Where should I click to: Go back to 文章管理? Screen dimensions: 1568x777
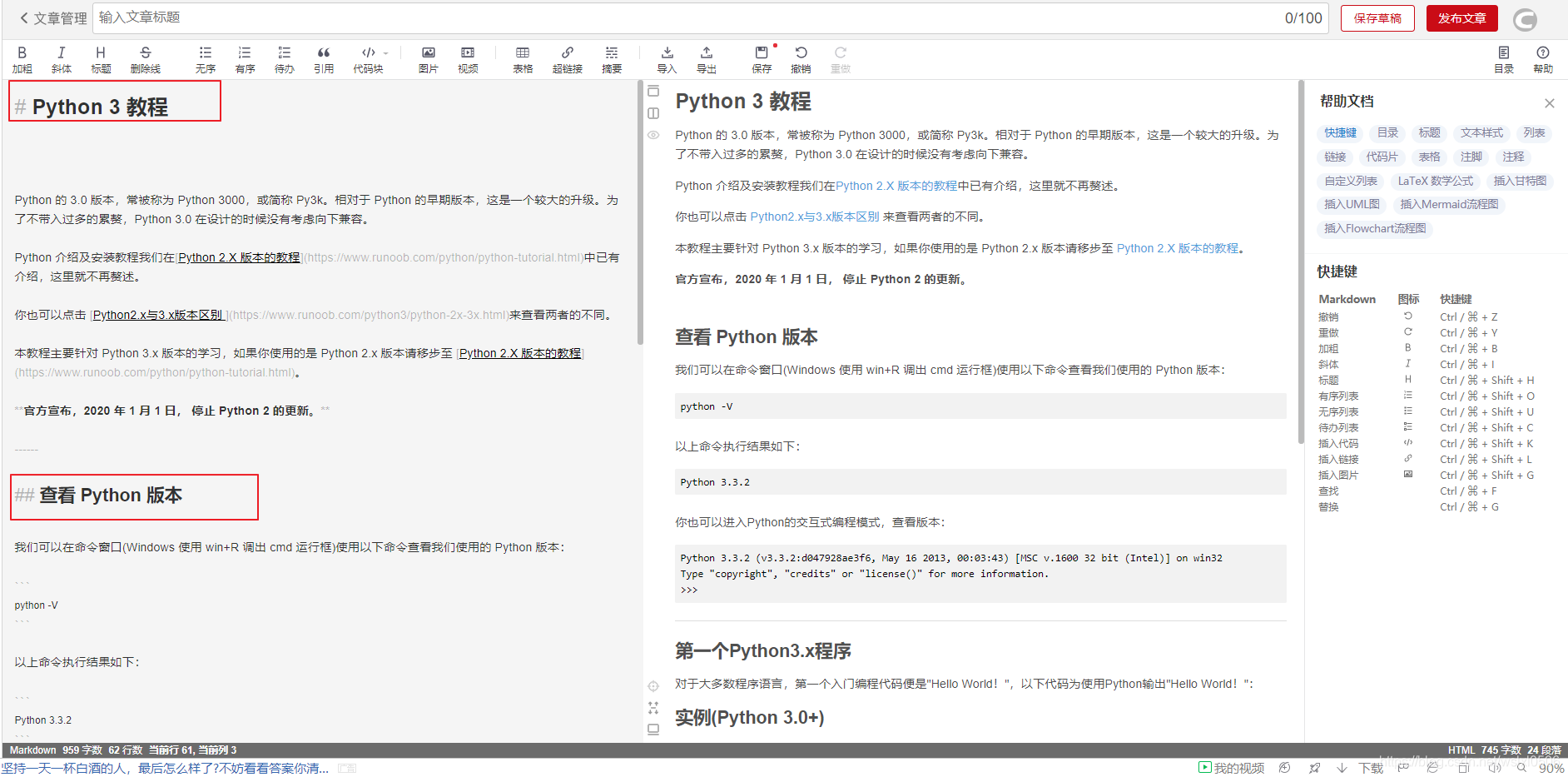point(53,18)
